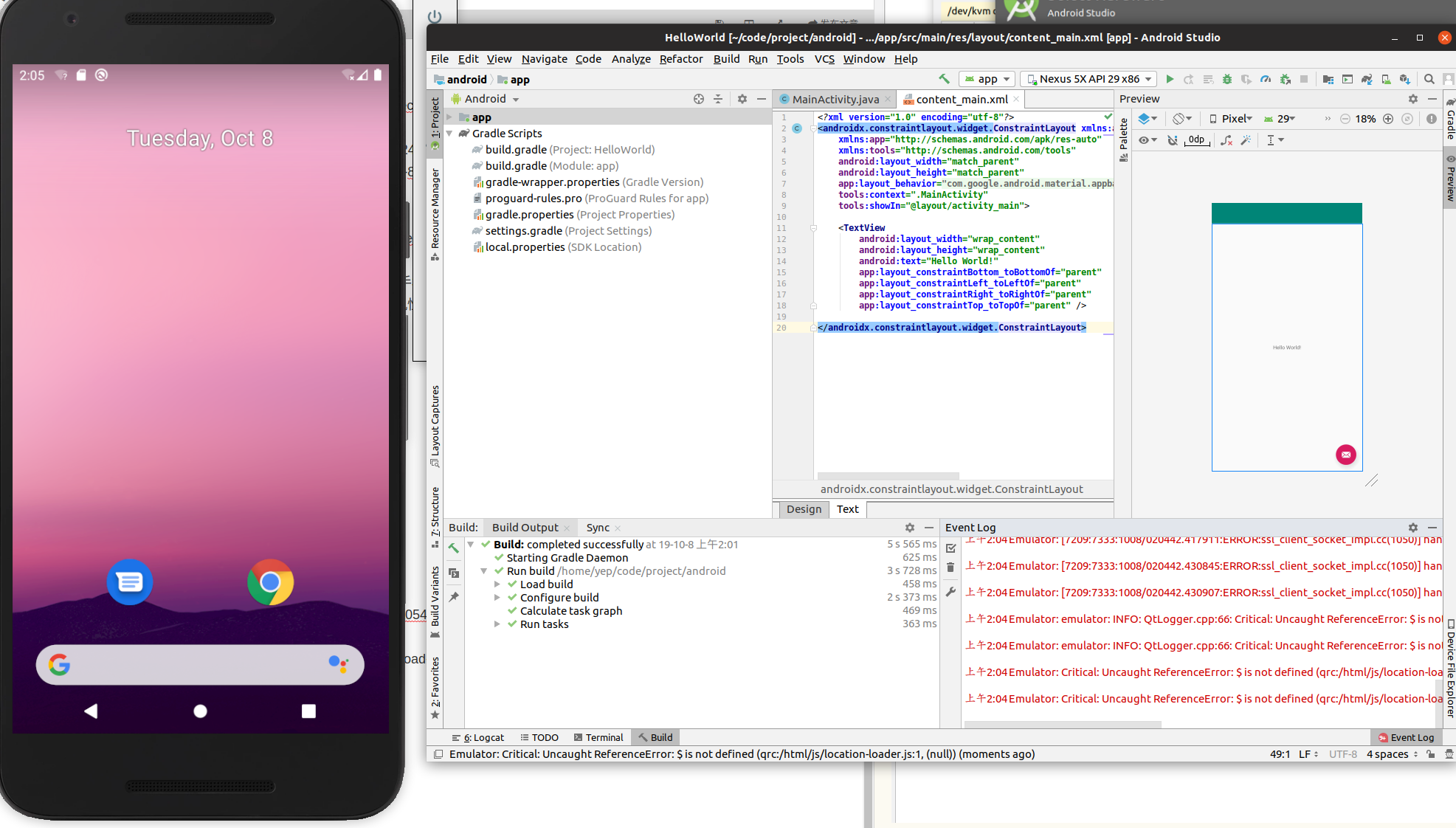The image size is (1456, 828).
Task: Click Restore Layout icon in Build panel
Action: 454,573
